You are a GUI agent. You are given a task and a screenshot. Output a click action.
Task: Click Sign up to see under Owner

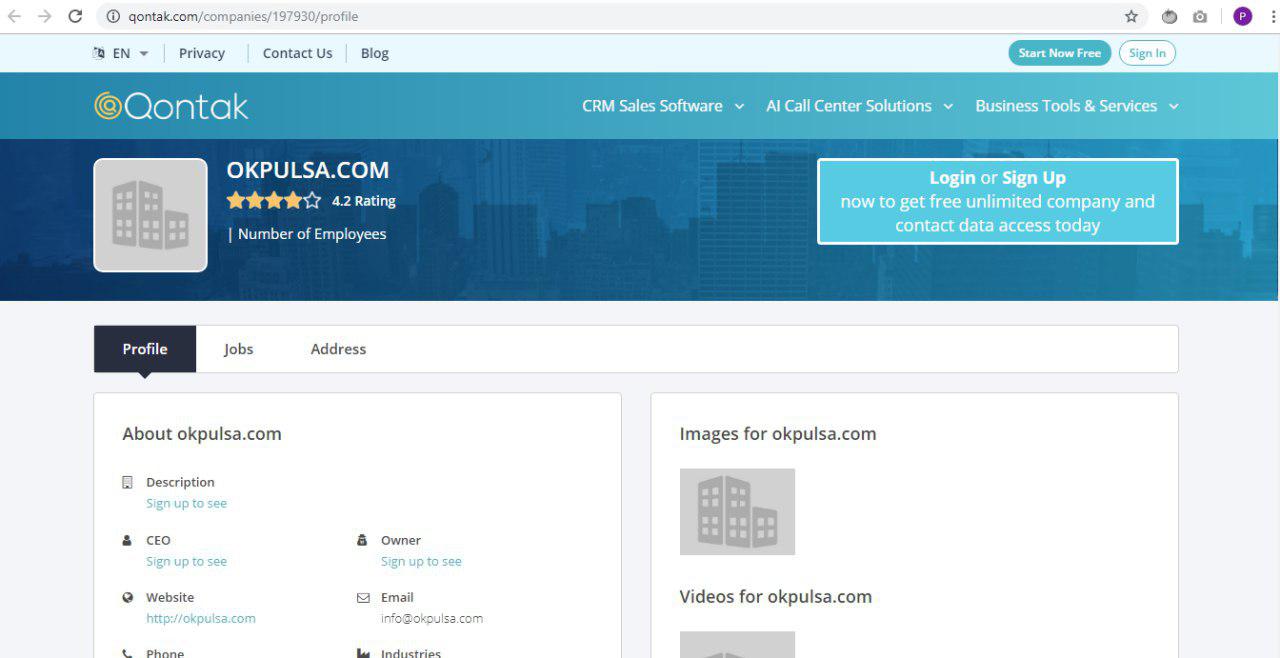pyautogui.click(x=421, y=561)
